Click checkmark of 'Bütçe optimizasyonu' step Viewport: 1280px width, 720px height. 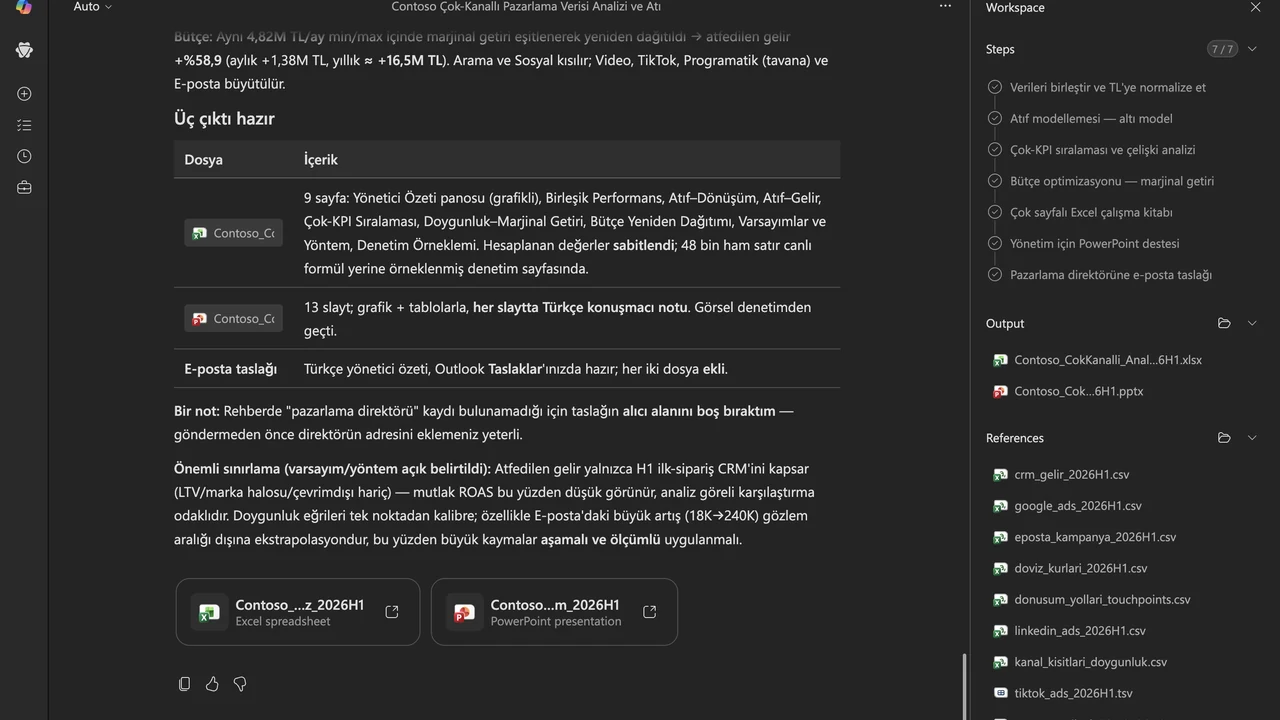pos(994,181)
